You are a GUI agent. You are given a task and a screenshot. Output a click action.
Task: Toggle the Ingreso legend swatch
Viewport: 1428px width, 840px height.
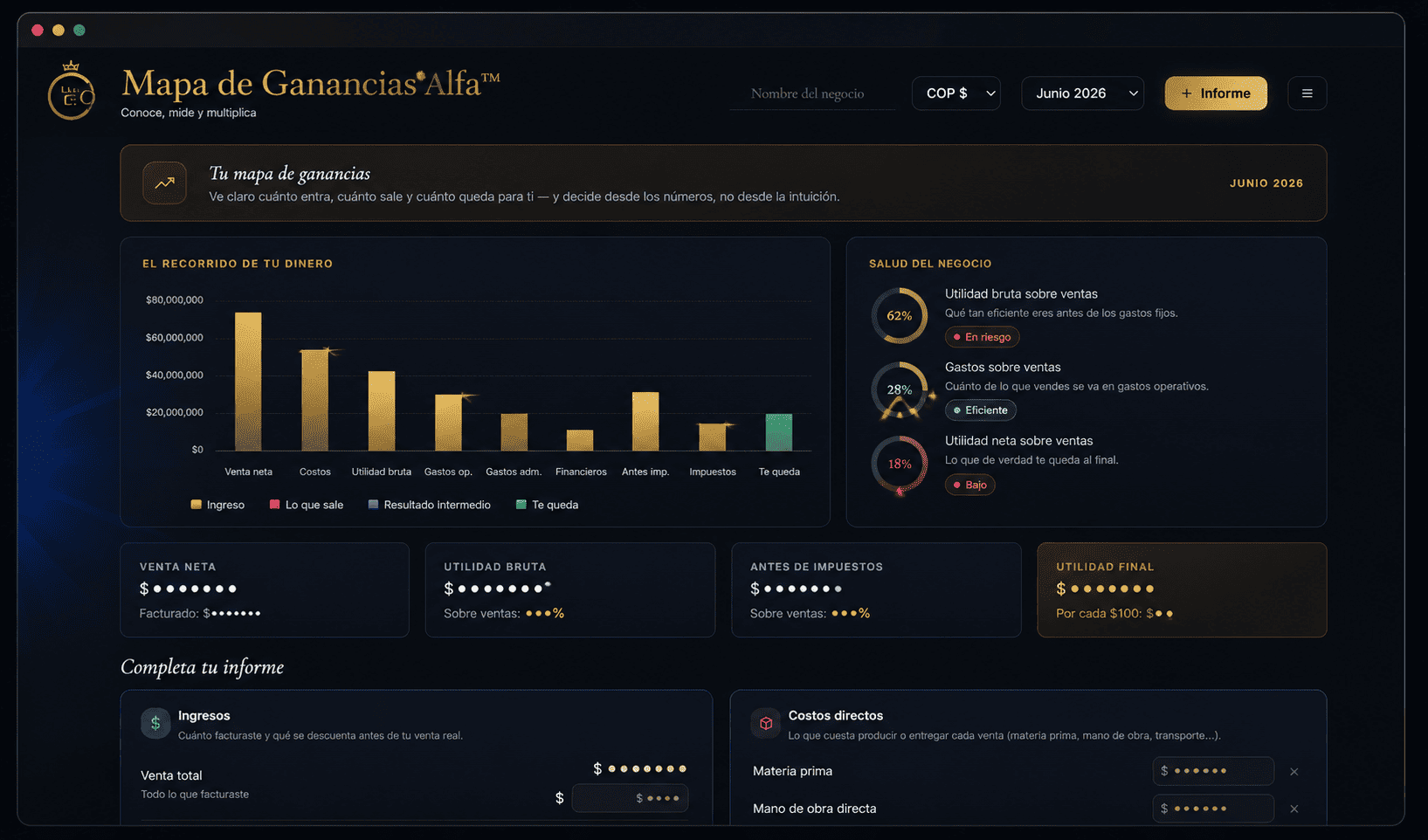point(197,505)
